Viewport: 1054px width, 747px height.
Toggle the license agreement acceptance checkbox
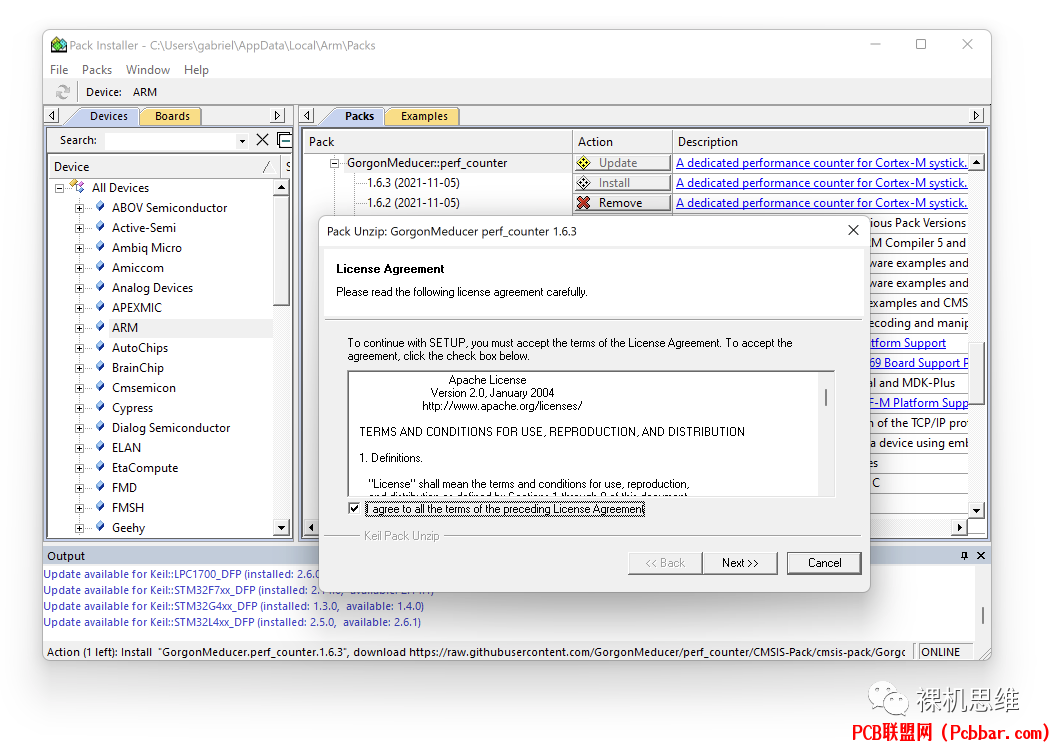point(354,508)
